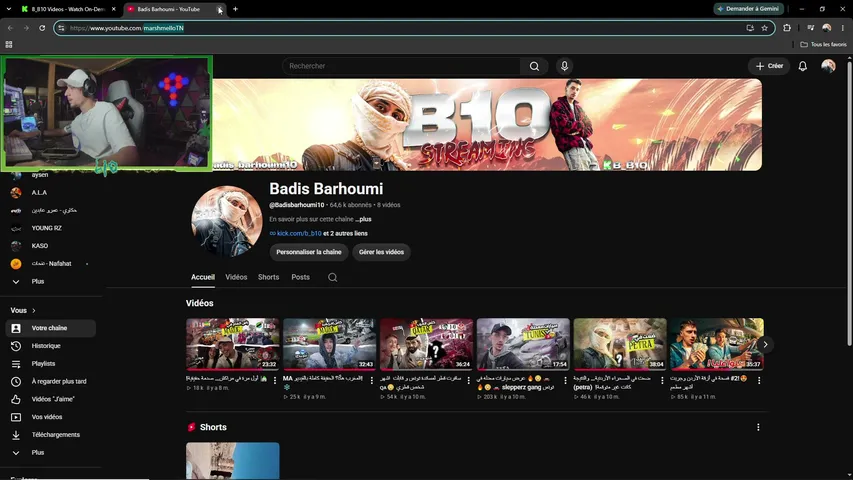Open the notifications bell
The width and height of the screenshot is (853, 480).
coord(802,66)
